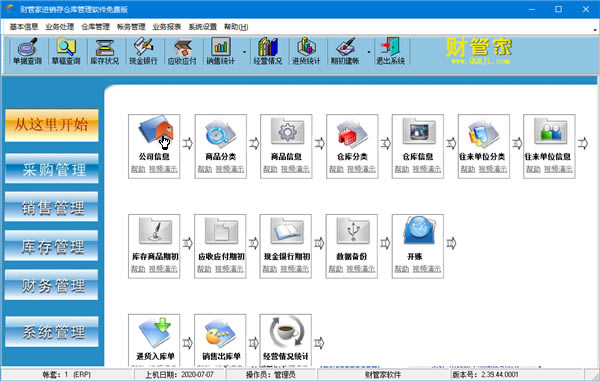Image resolution: width=600 pixels, height=381 pixels.
Task: Open the 进货入库单 icon
Action: click(x=155, y=332)
